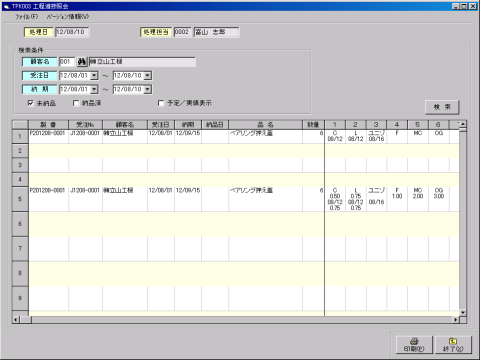Click the 受注No. column header
Screen dimensions: 480x360
pyautogui.click(x=85, y=125)
